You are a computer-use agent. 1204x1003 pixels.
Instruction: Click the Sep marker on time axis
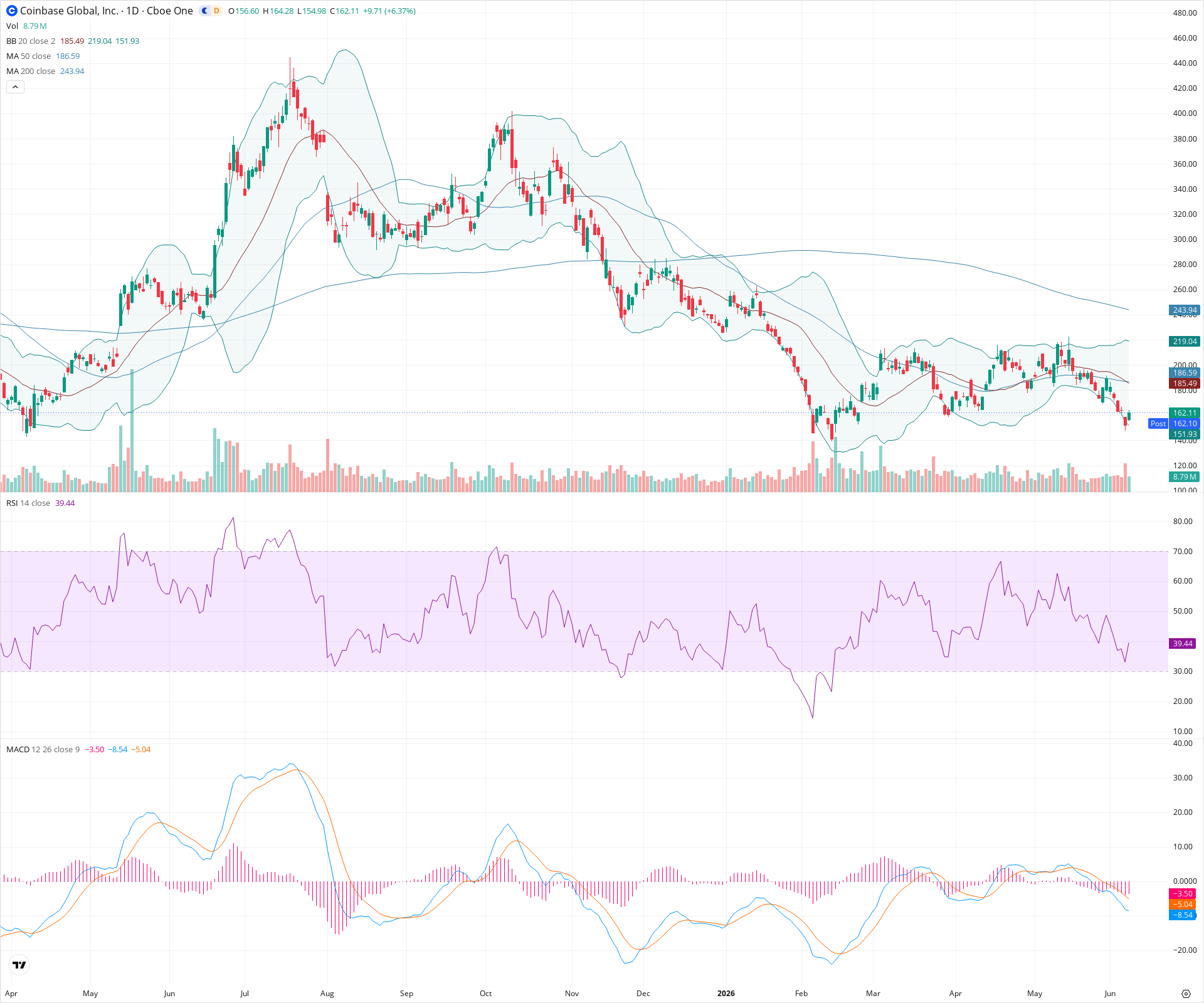pos(406,994)
